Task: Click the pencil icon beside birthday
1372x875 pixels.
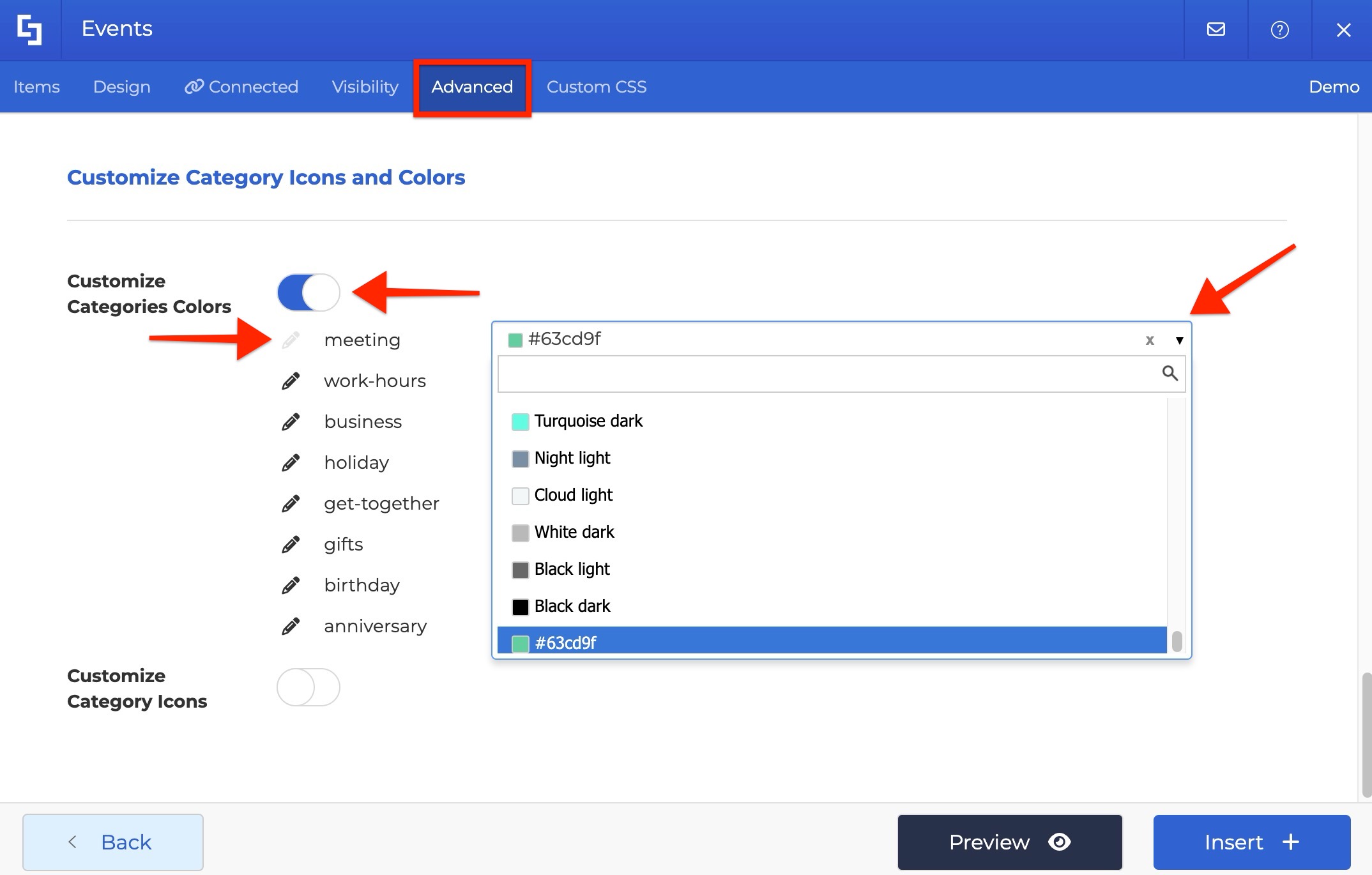Action: (291, 586)
